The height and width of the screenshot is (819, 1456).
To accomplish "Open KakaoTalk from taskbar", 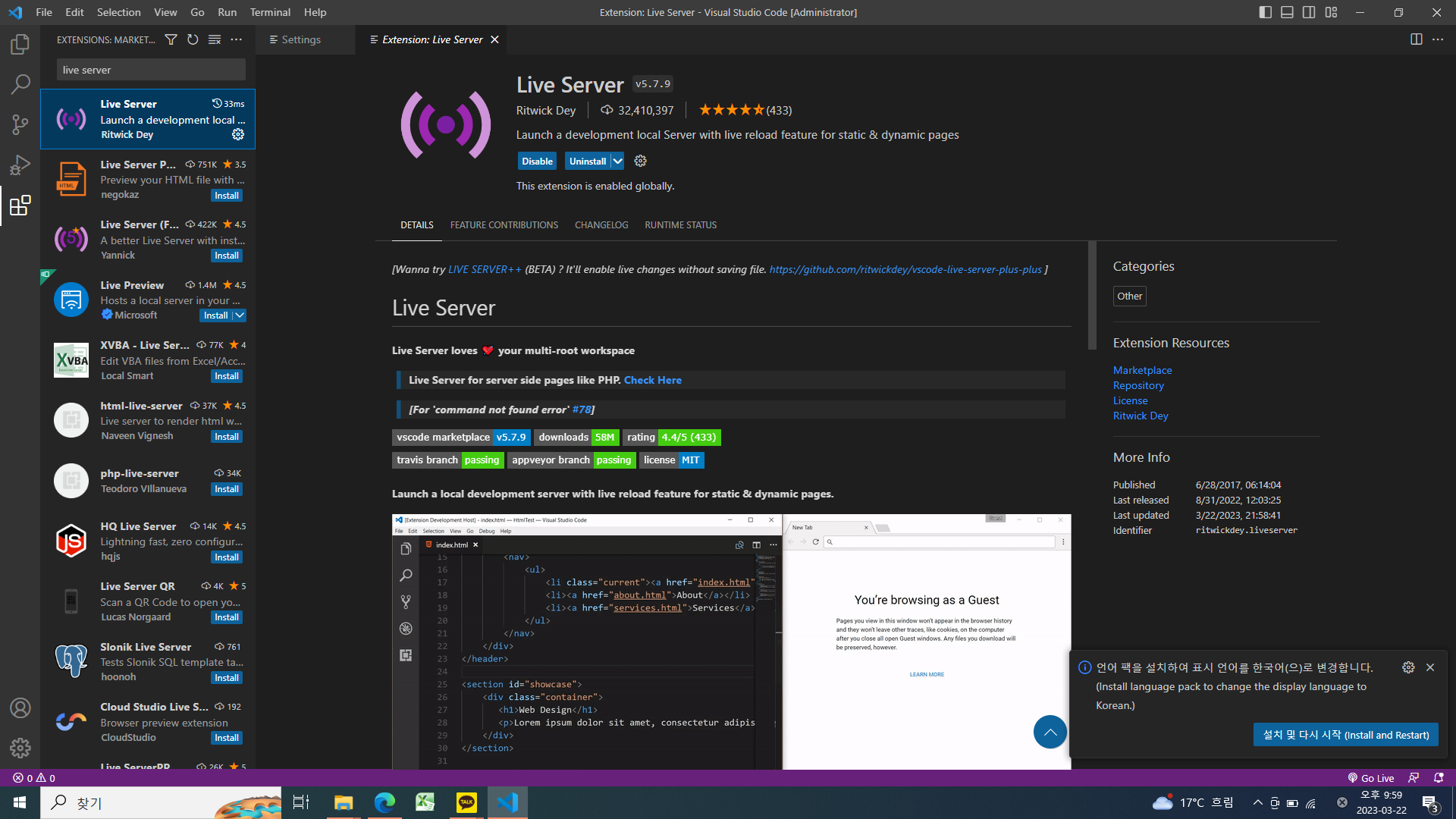I will tap(466, 802).
